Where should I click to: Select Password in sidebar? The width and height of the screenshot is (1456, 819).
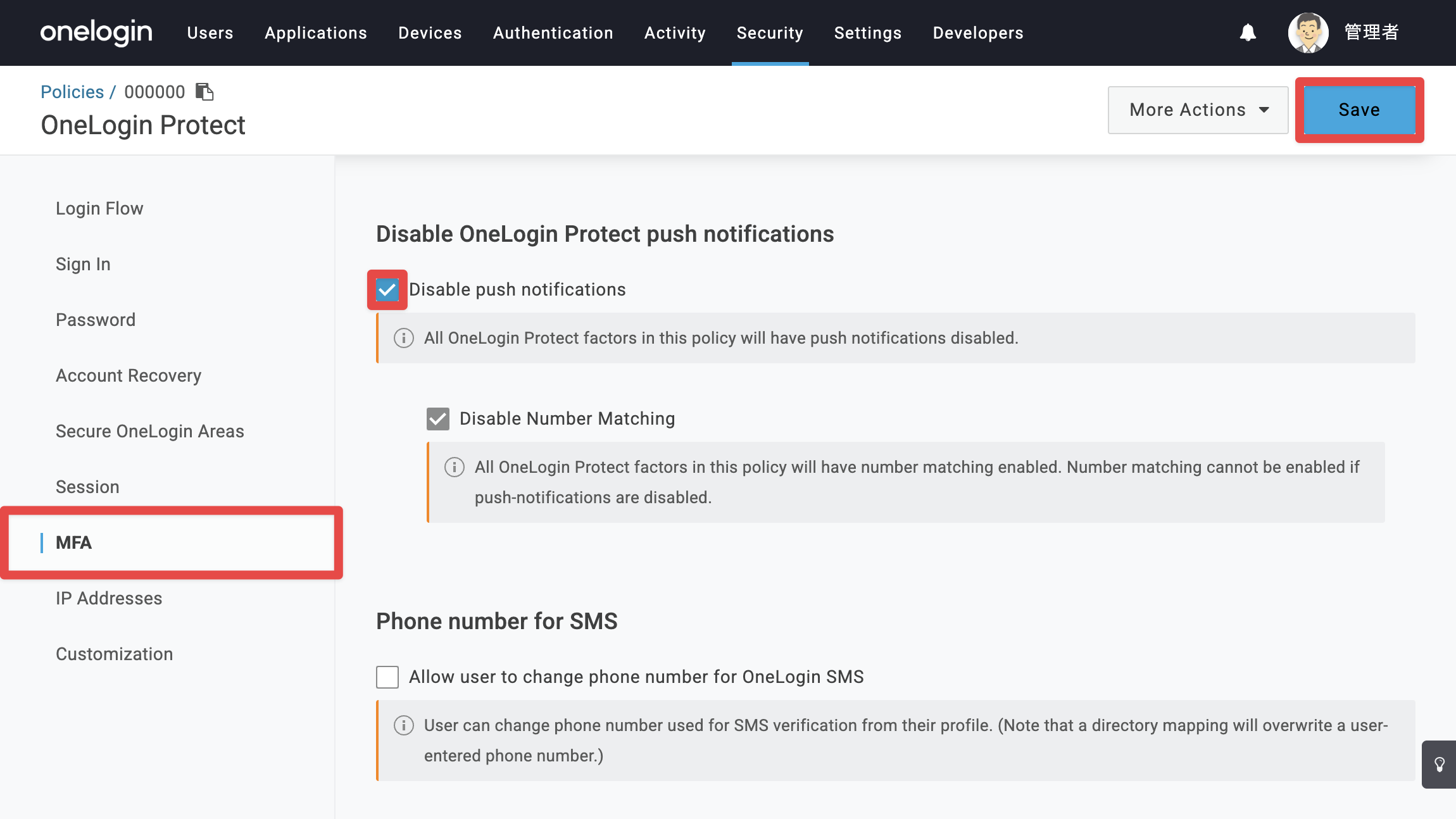(96, 320)
